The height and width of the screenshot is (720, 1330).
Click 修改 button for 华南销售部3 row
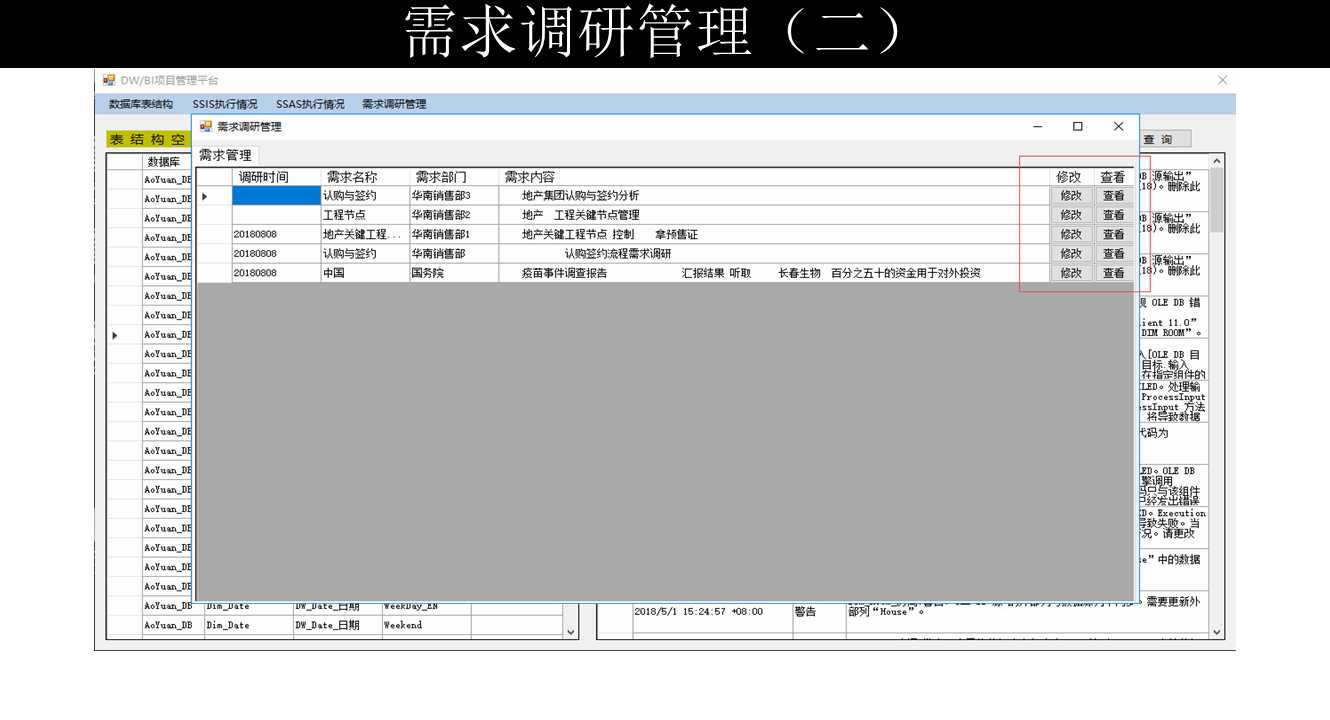click(1071, 196)
